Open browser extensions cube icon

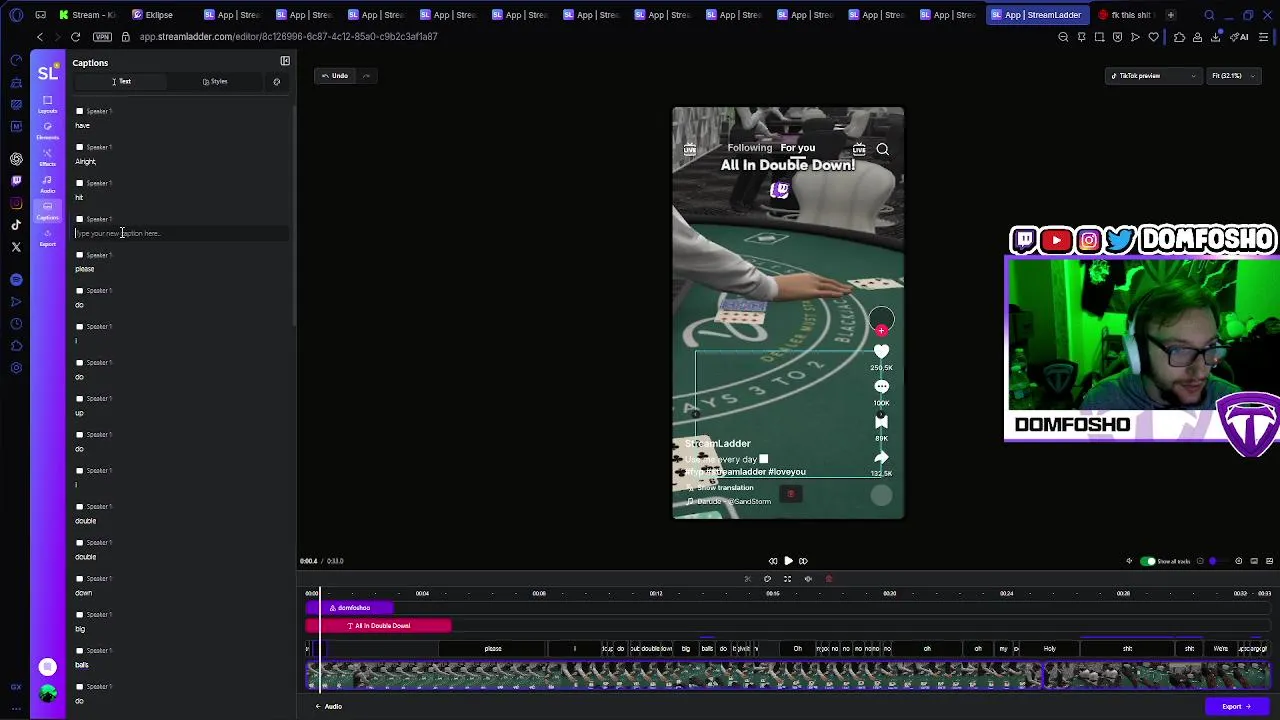pyautogui.click(x=1179, y=37)
